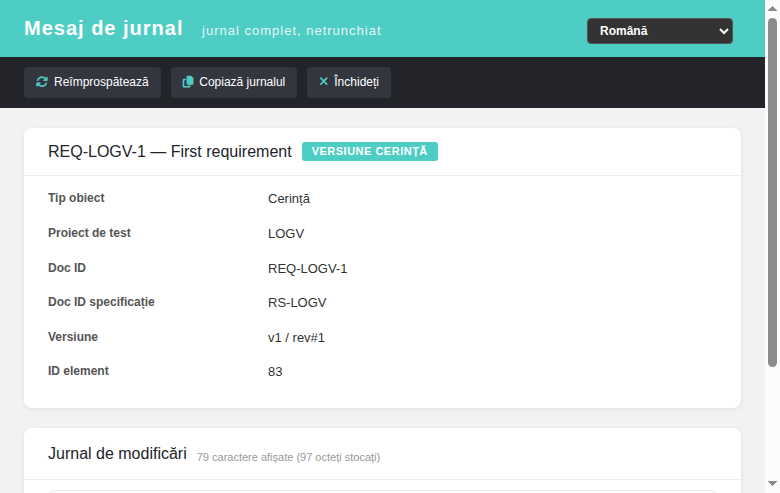Click the VERSIUNE CERINȚĂ badge
Viewport: 780px width, 493px height.
(x=370, y=151)
